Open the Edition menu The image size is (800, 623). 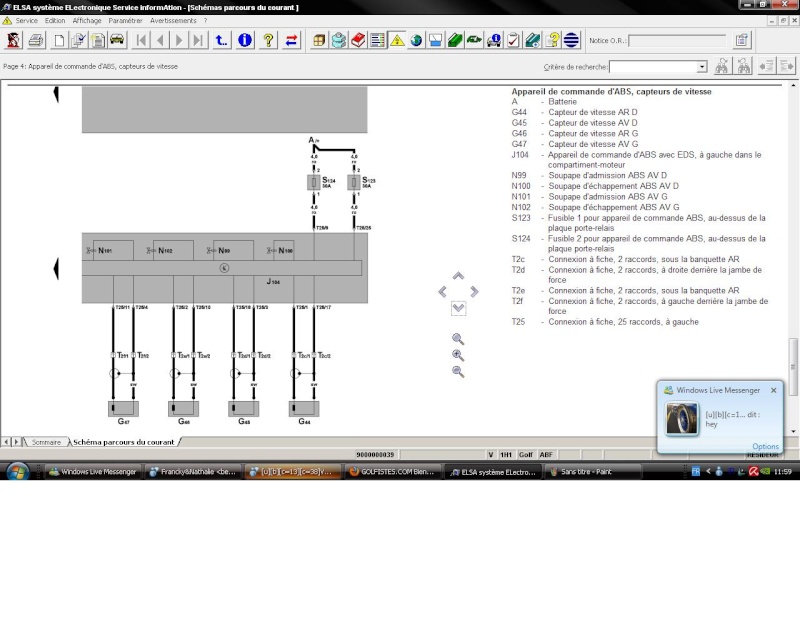55,21
